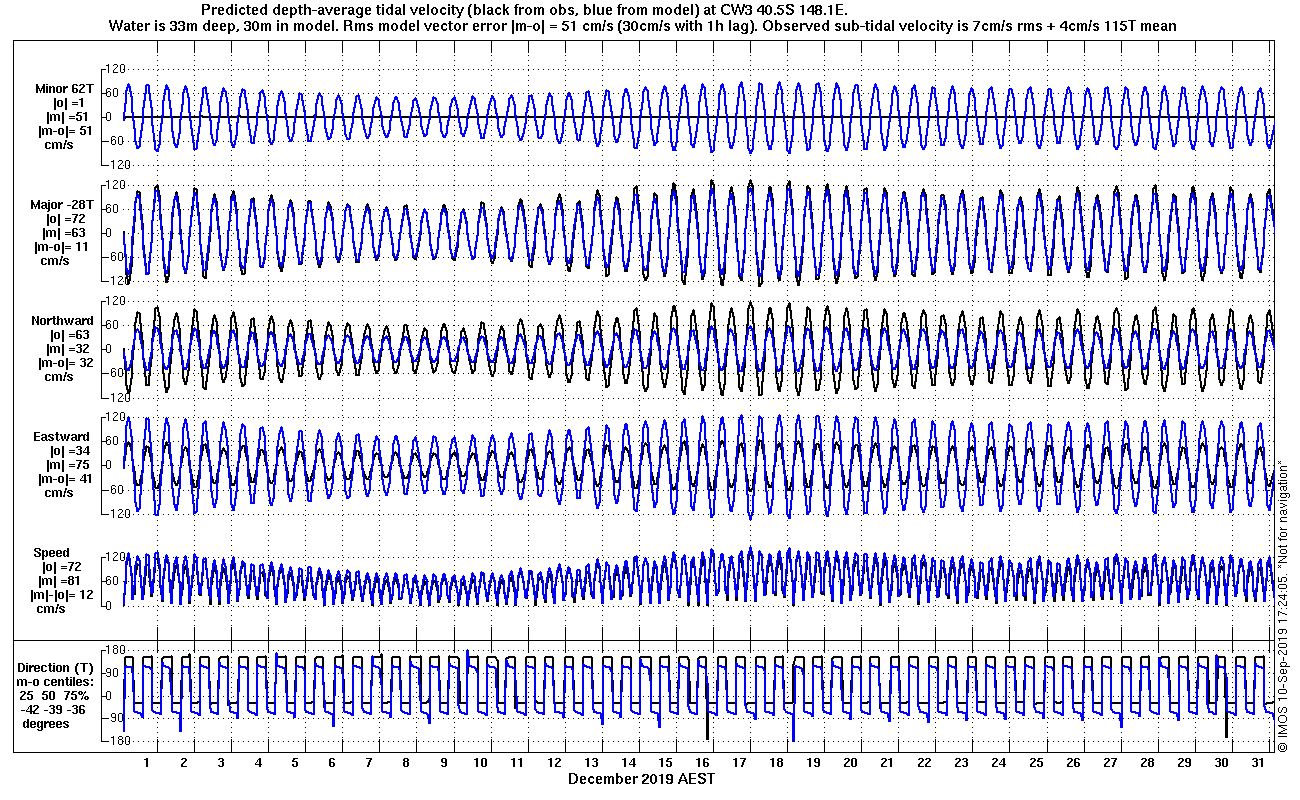The height and width of the screenshot is (800, 1300).
Task: Click the day '25' tick label
Action: [1036, 763]
